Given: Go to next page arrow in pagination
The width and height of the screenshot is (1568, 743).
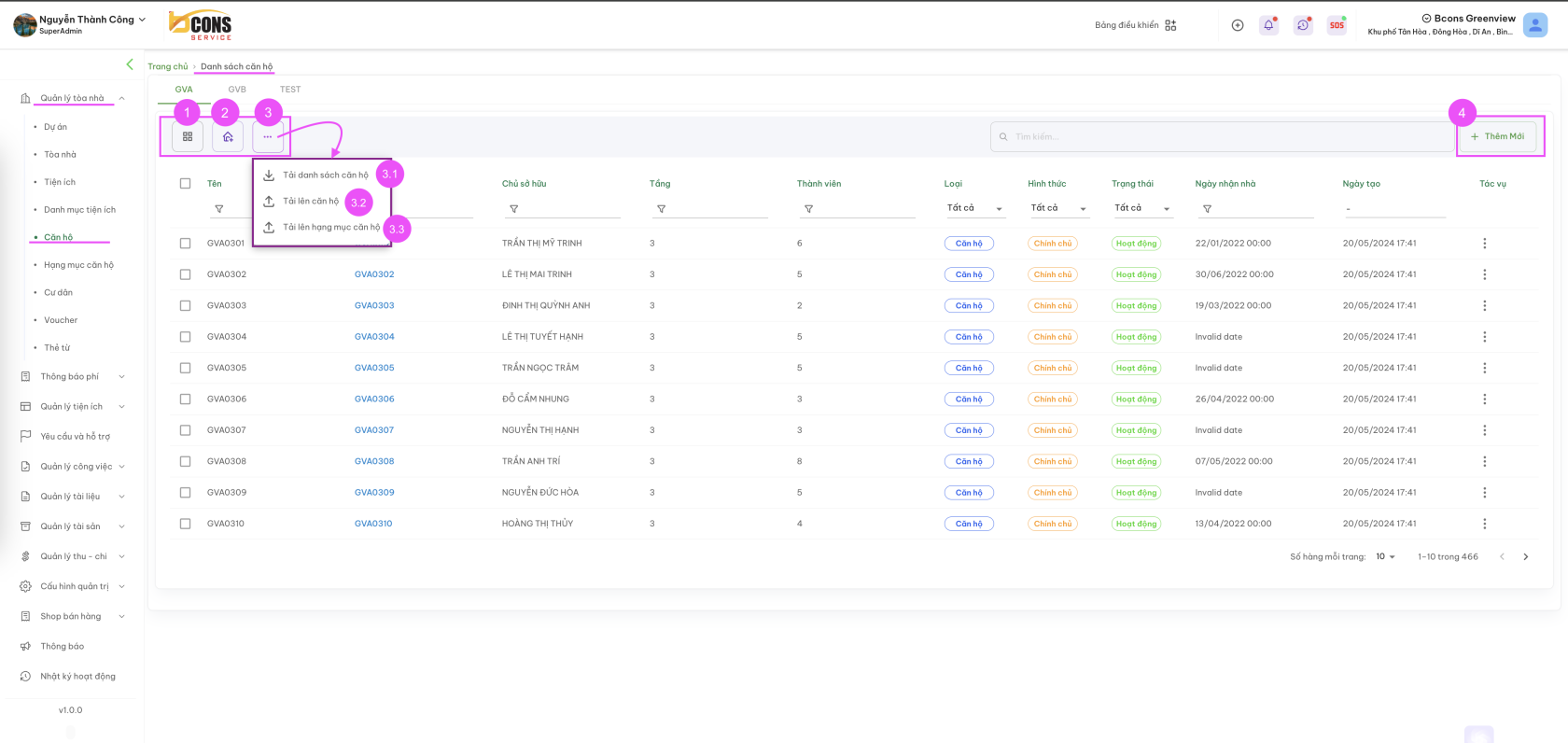Looking at the screenshot, I should [x=1526, y=556].
